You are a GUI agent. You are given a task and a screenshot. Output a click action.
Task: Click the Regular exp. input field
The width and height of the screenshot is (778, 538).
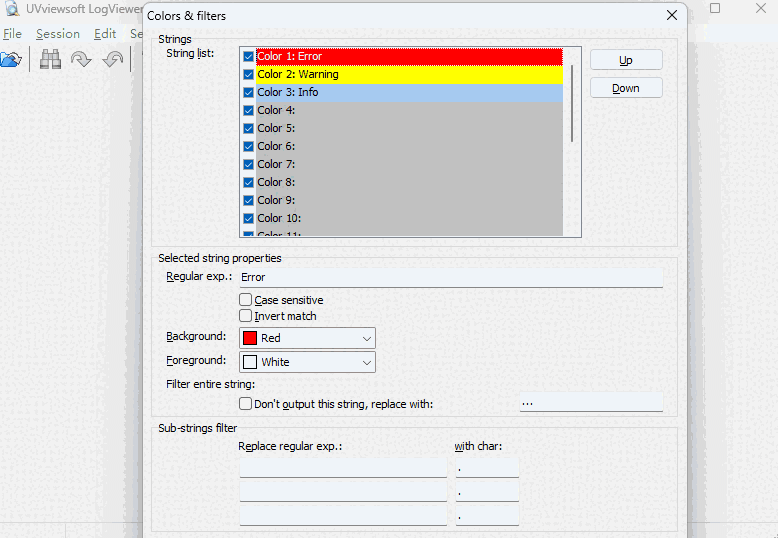point(451,277)
